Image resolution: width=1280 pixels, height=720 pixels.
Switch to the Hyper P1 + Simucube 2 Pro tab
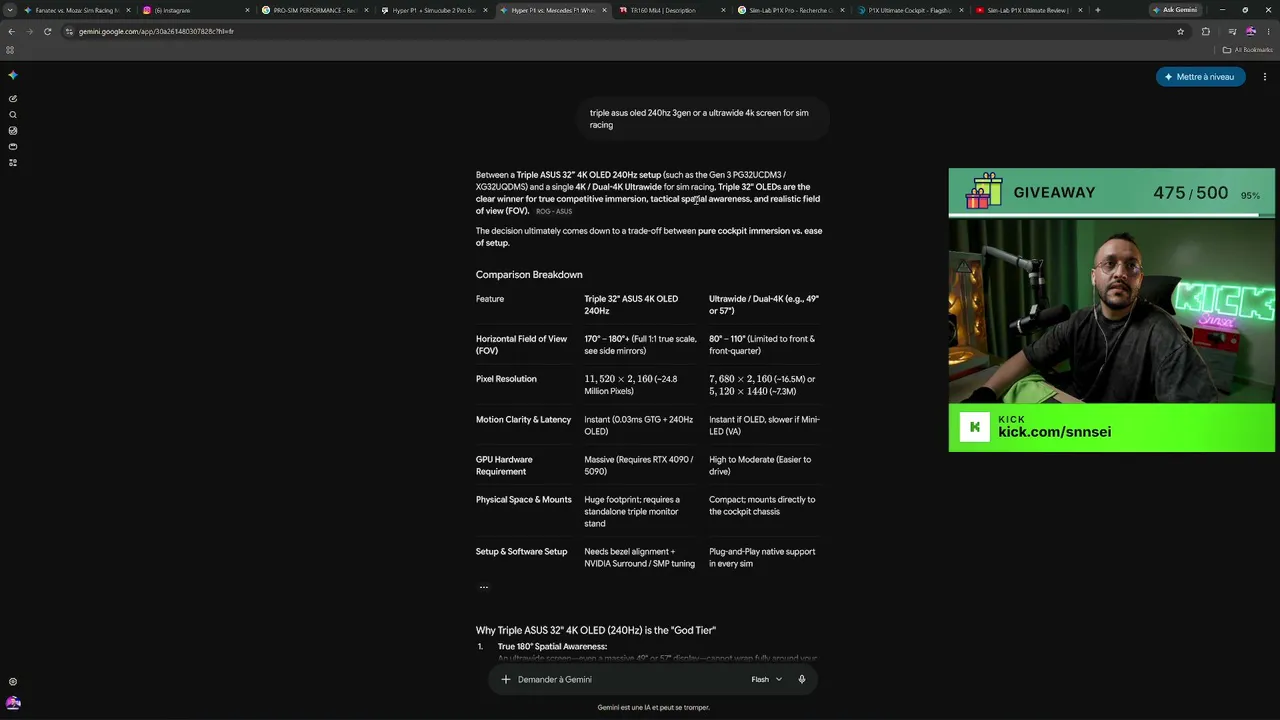pos(434,10)
